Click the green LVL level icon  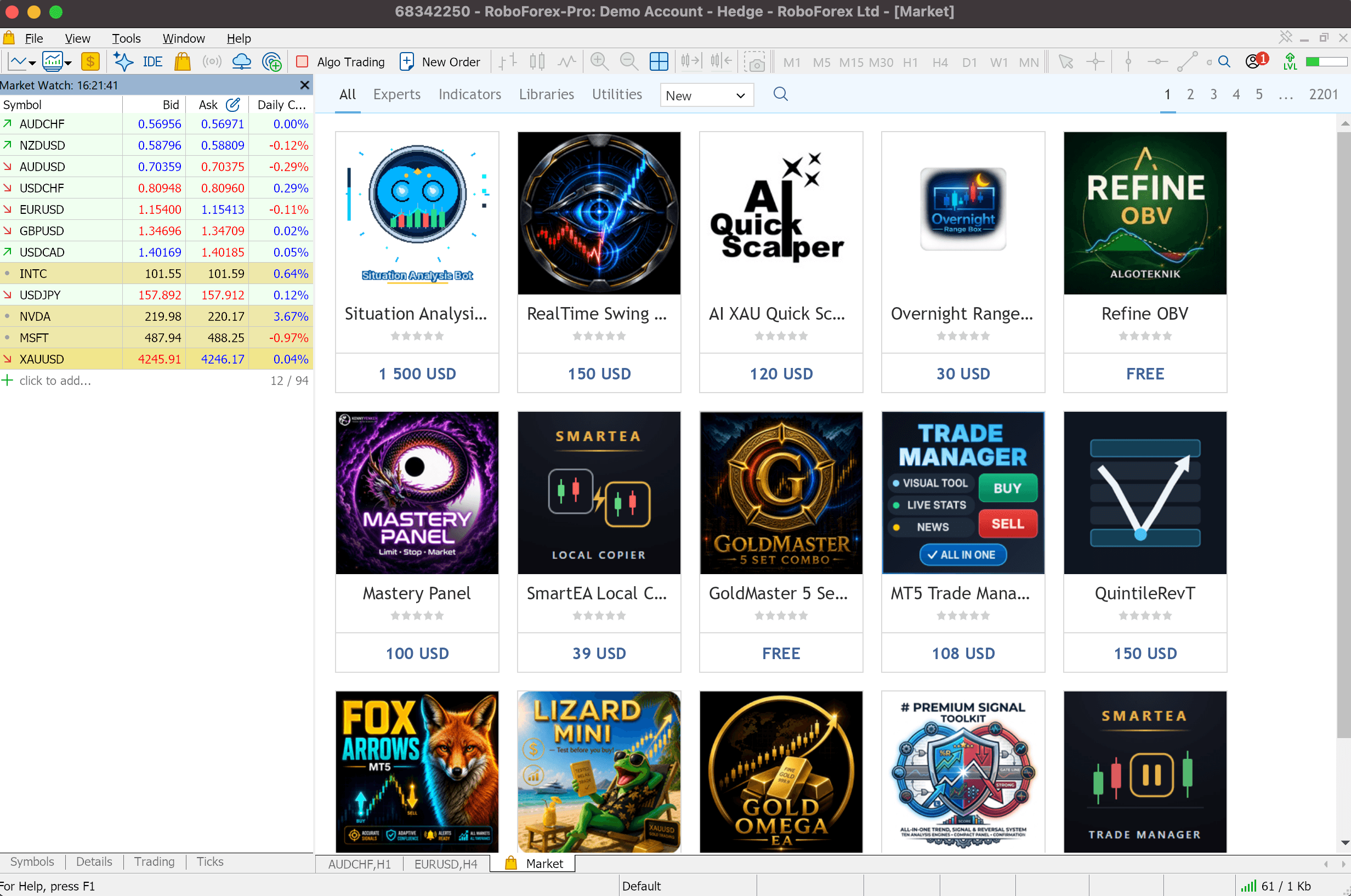[x=1290, y=61]
